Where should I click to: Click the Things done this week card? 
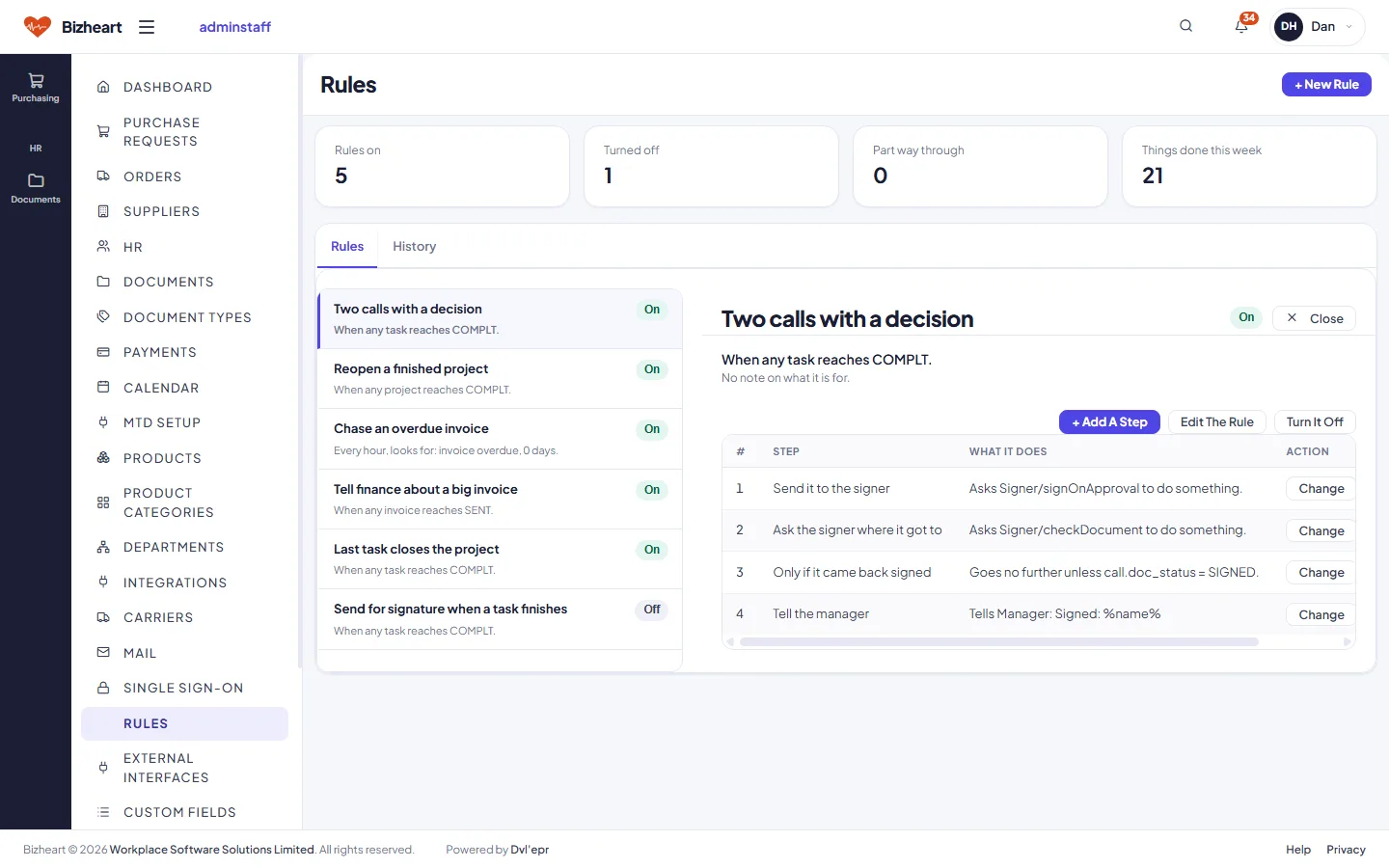pyautogui.click(x=1249, y=166)
